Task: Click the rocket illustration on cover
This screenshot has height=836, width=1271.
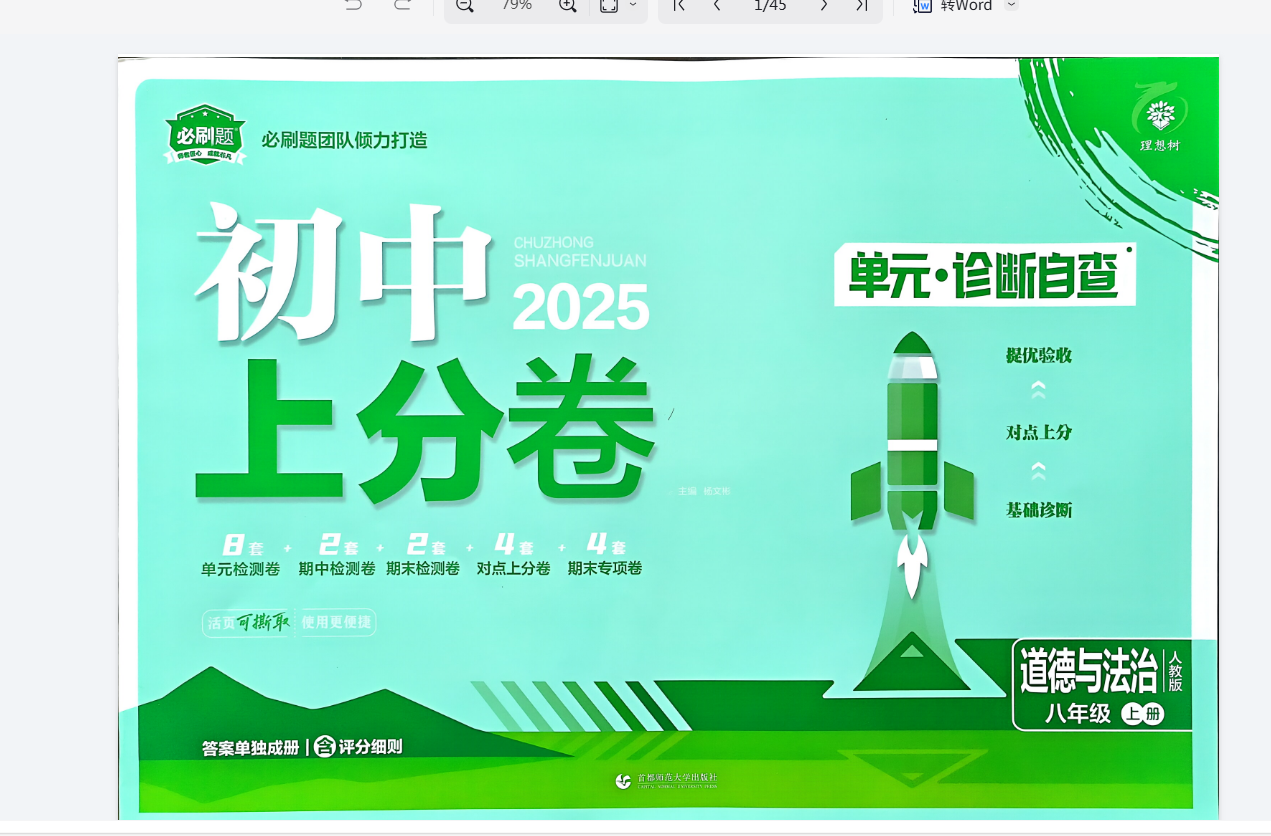Action: (912, 460)
